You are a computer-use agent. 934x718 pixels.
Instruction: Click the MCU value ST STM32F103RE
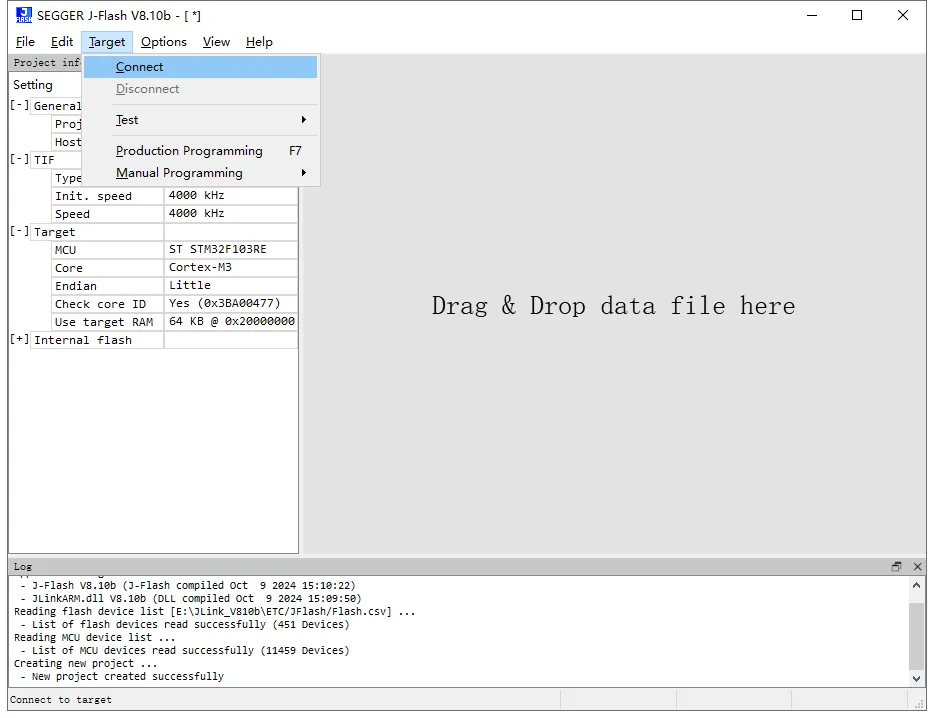click(x=231, y=250)
